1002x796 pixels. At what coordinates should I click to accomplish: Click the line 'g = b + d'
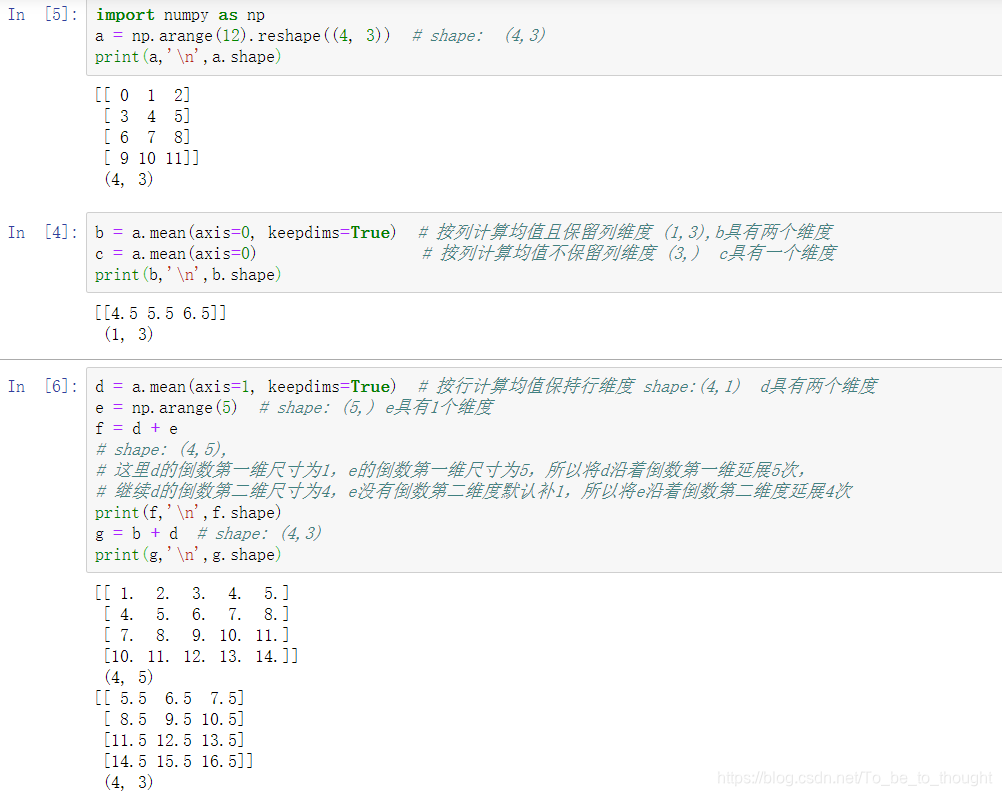tap(136, 533)
